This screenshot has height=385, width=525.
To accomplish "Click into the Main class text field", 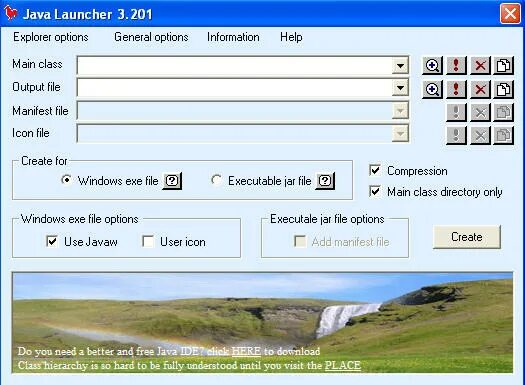I will [x=234, y=65].
